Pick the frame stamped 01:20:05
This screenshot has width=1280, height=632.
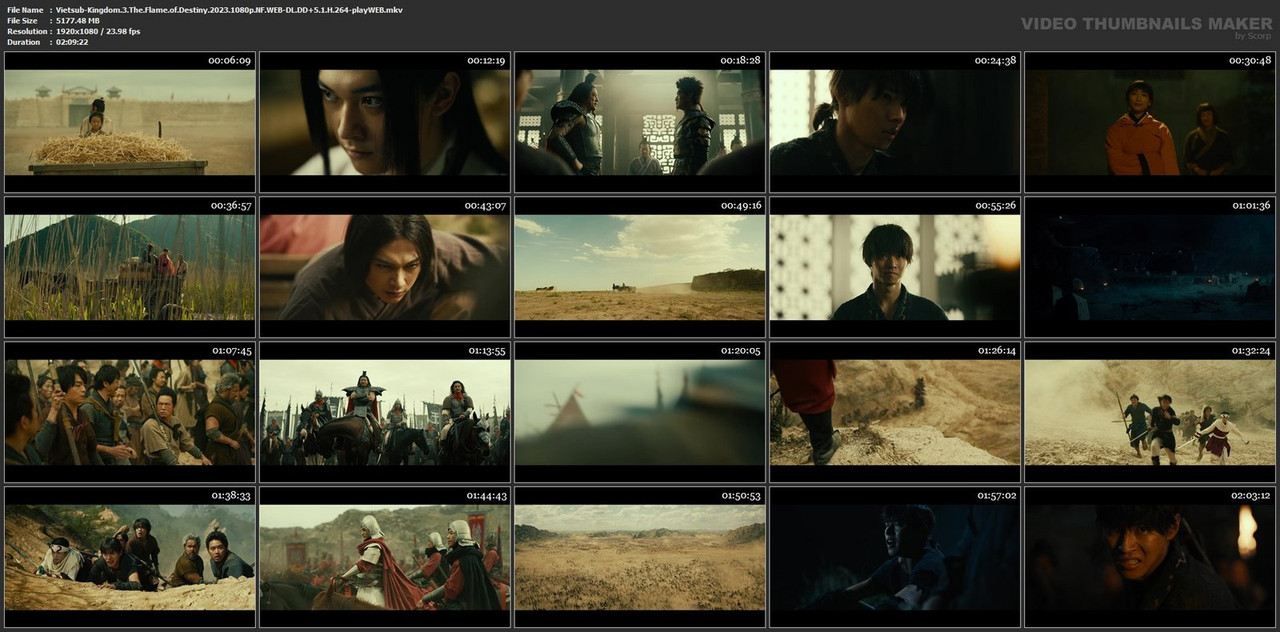tap(640, 412)
